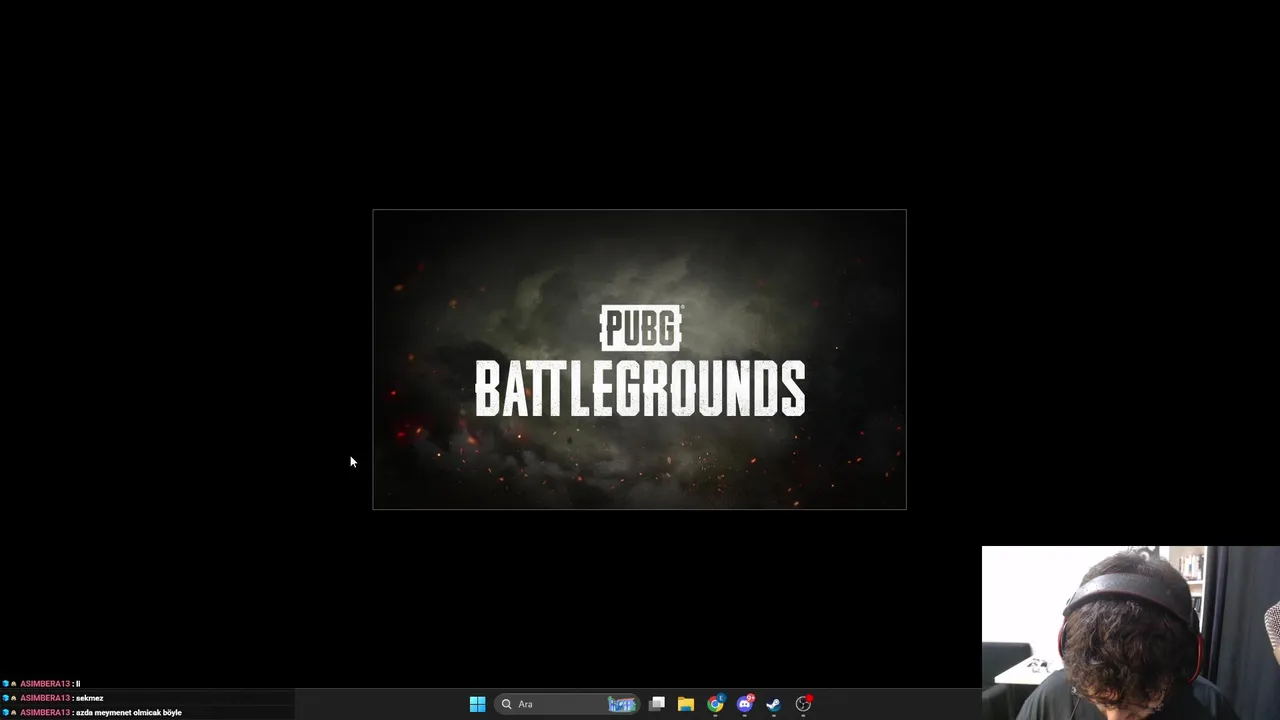Image resolution: width=1280 pixels, height=720 pixels.
Task: Click the webcam overlay of the streamer
Action: [x=1131, y=633]
